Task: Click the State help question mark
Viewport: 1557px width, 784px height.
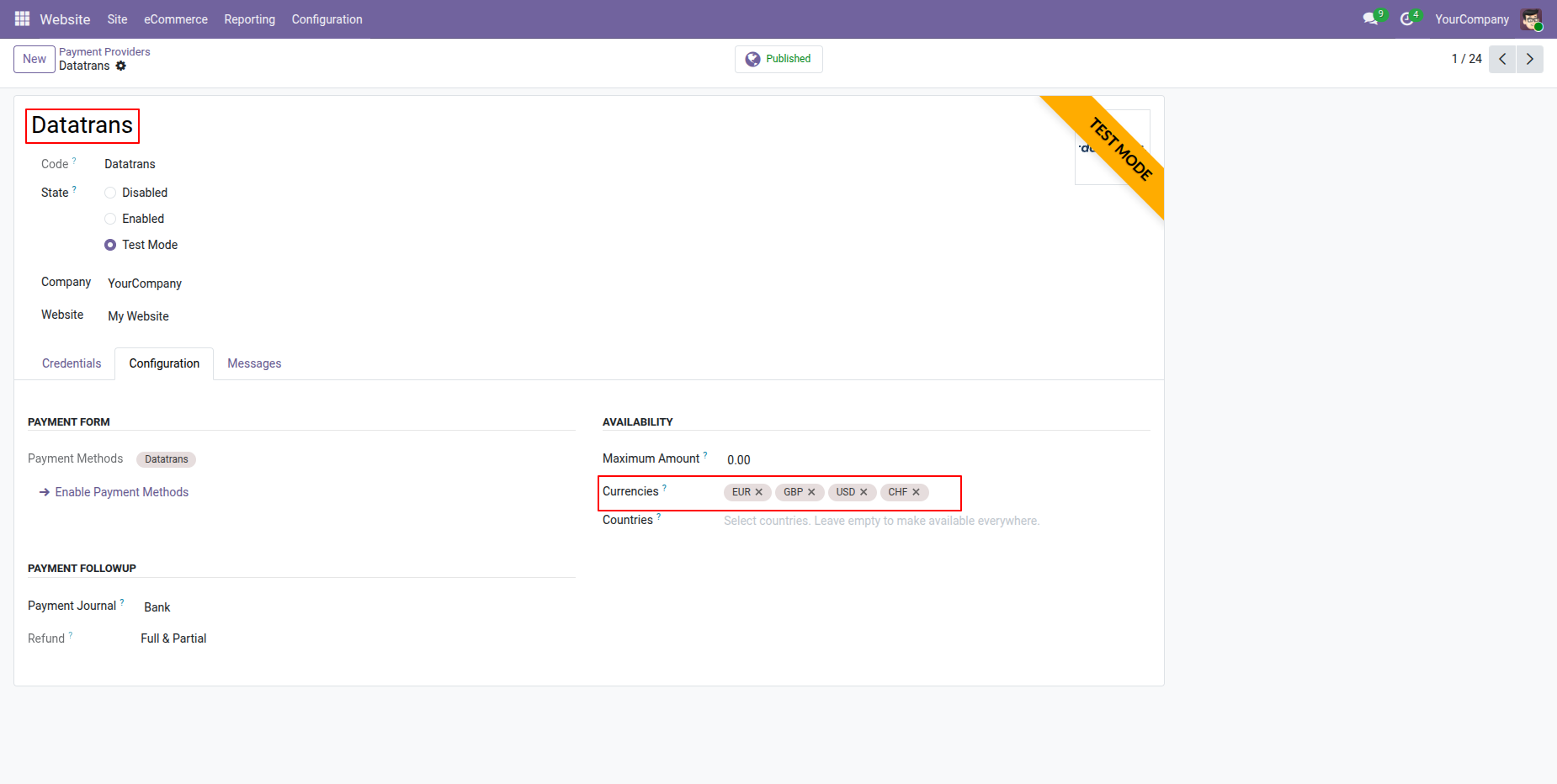Action: point(74,189)
